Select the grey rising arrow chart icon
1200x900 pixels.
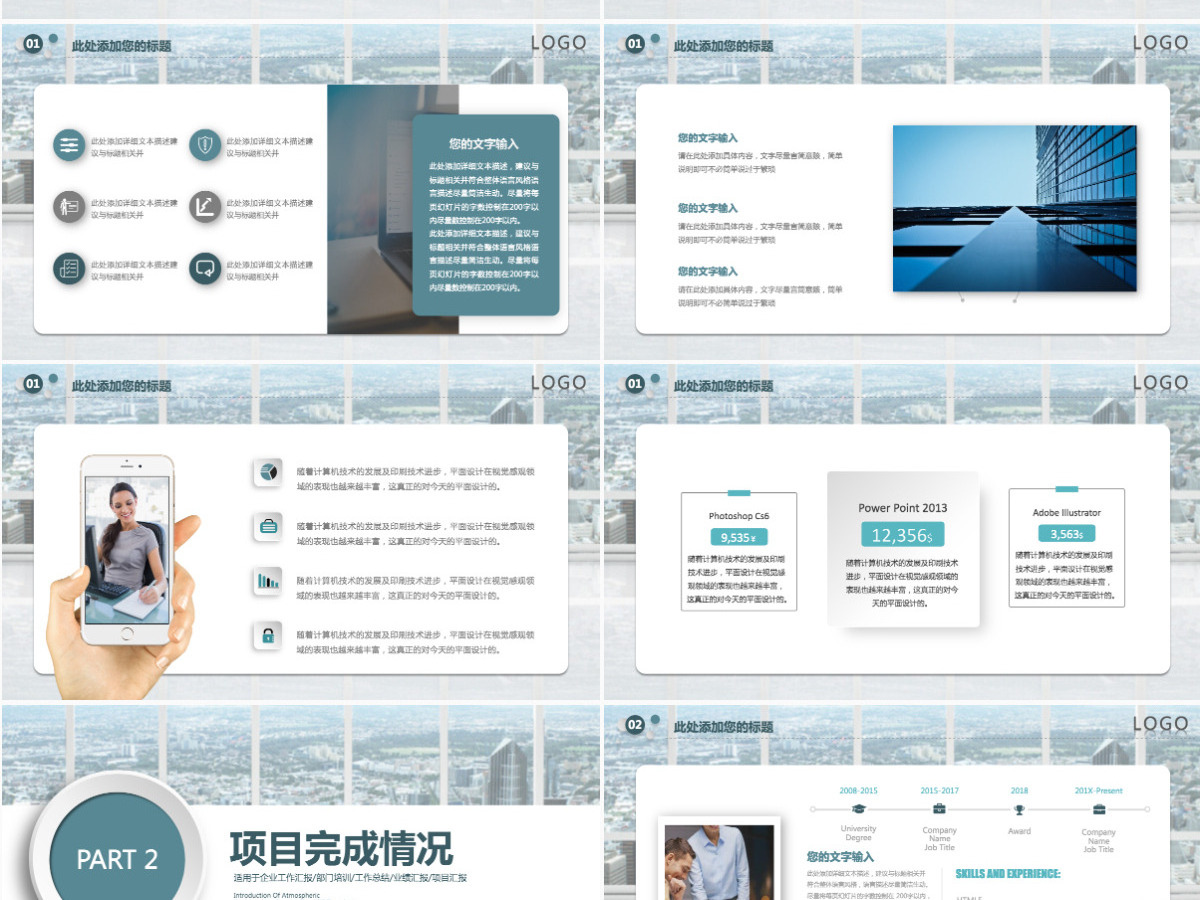[x=205, y=207]
